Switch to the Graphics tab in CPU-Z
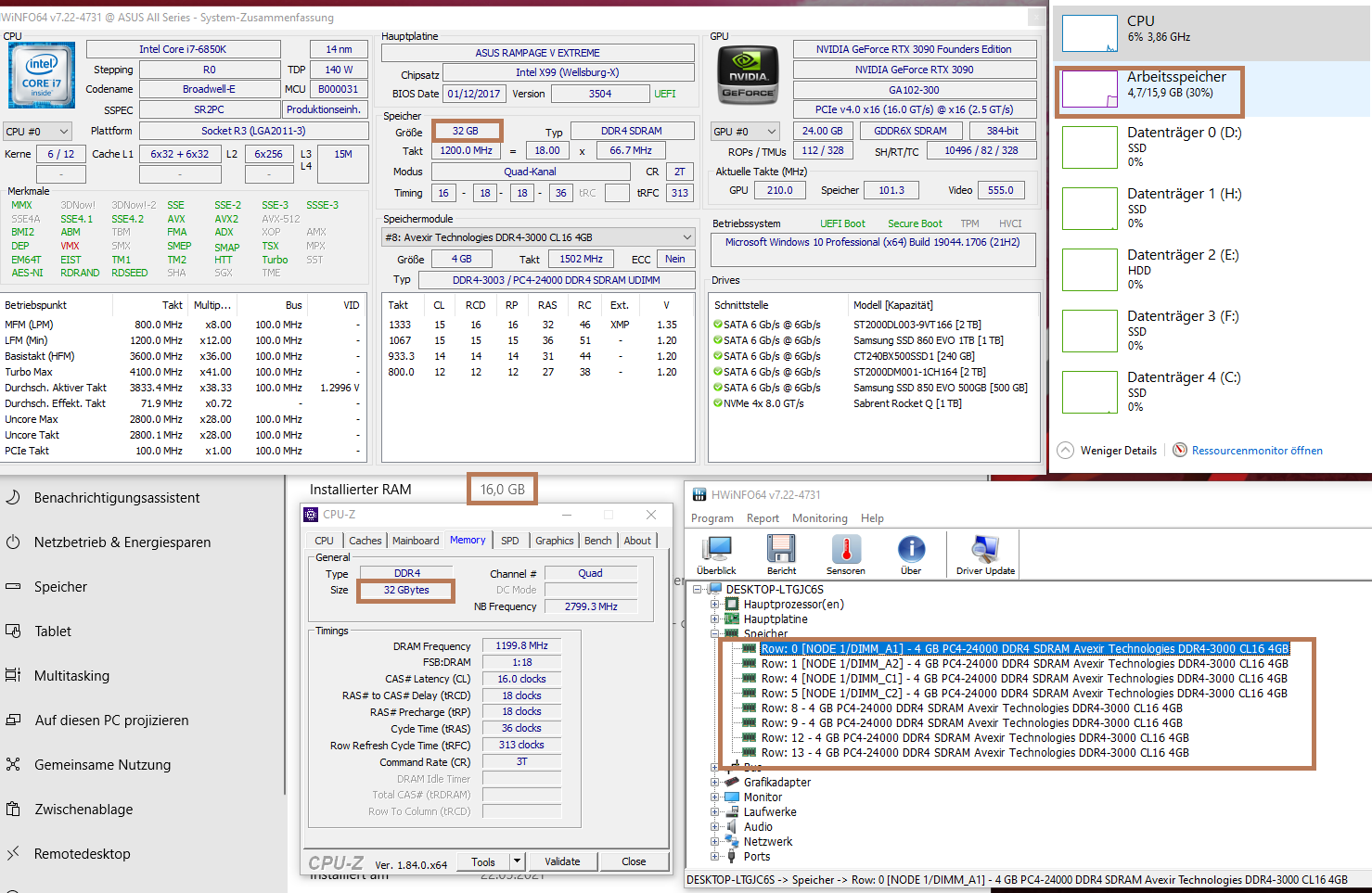 click(555, 541)
